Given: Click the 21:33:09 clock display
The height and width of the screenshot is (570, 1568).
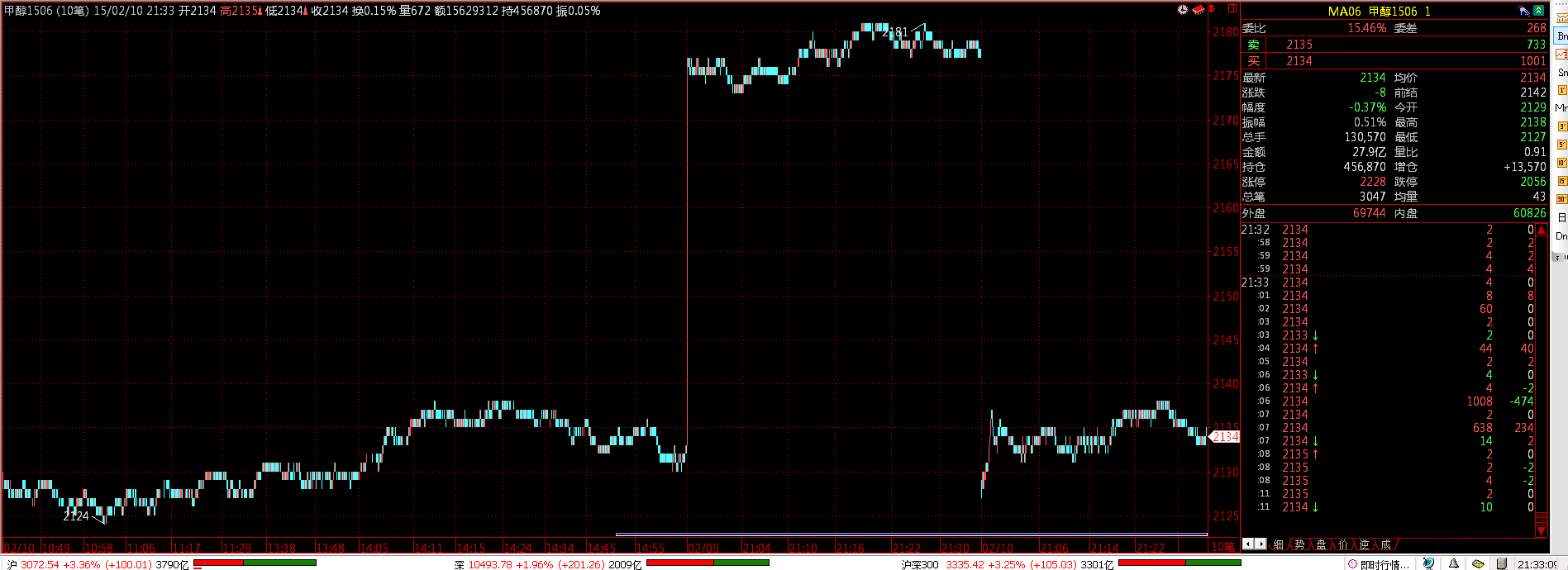Looking at the screenshot, I should [1537, 564].
